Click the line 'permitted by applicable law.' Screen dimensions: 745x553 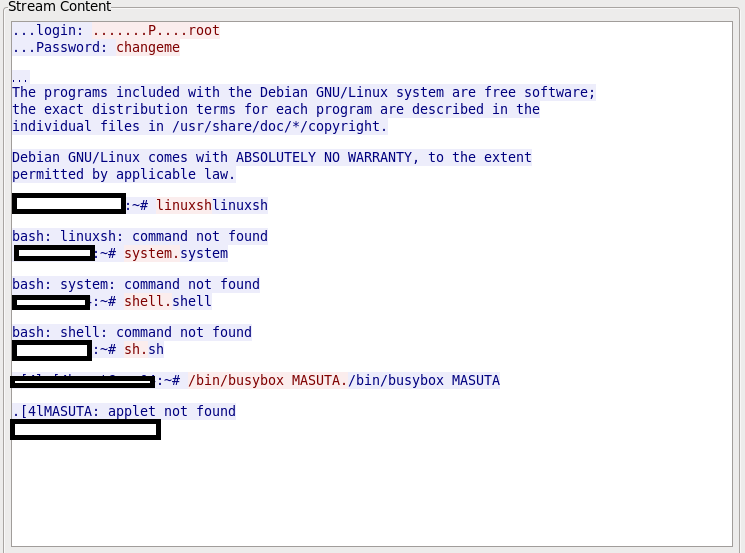(x=124, y=174)
